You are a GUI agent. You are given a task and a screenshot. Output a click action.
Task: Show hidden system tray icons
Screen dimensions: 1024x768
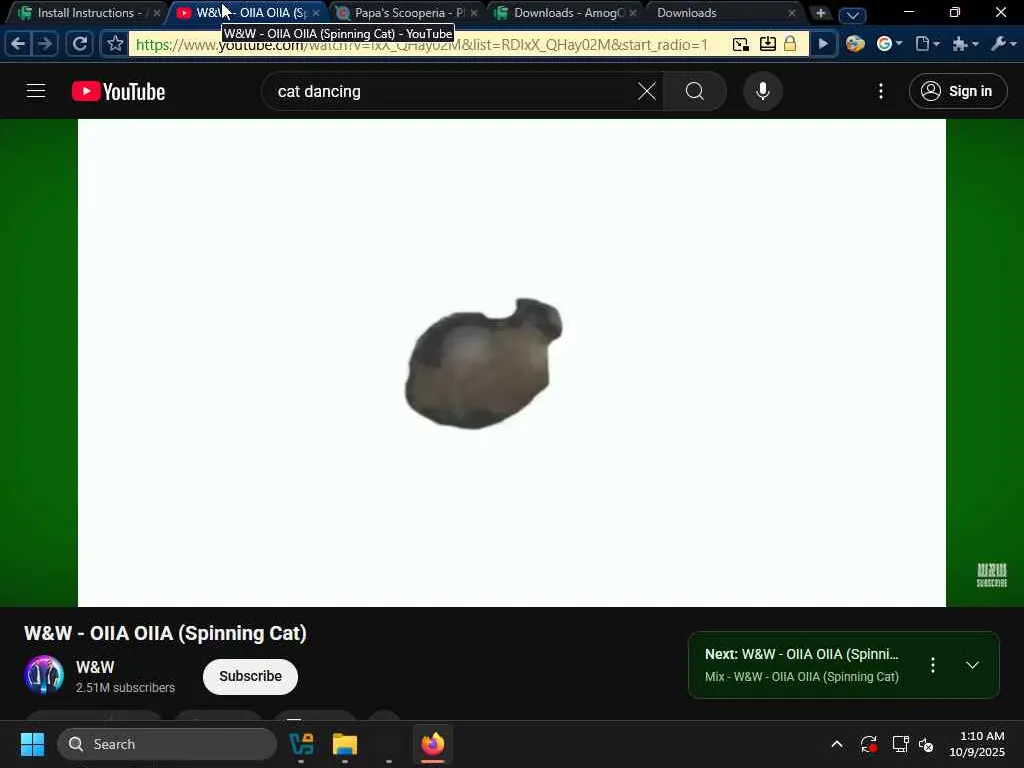(x=837, y=744)
